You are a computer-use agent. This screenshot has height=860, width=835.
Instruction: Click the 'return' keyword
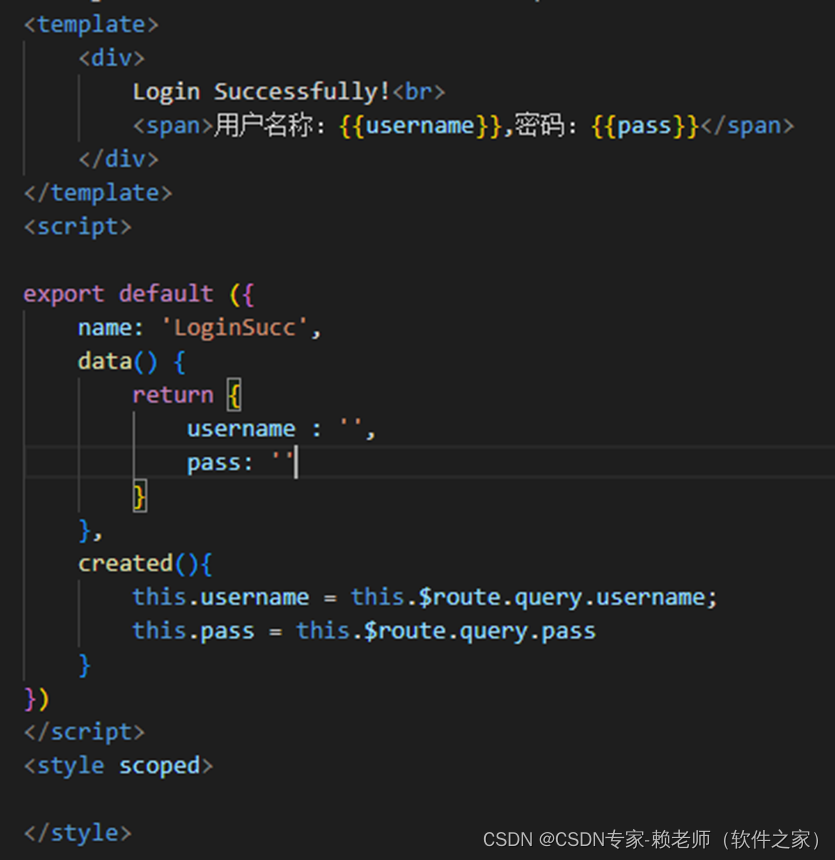click(x=173, y=395)
